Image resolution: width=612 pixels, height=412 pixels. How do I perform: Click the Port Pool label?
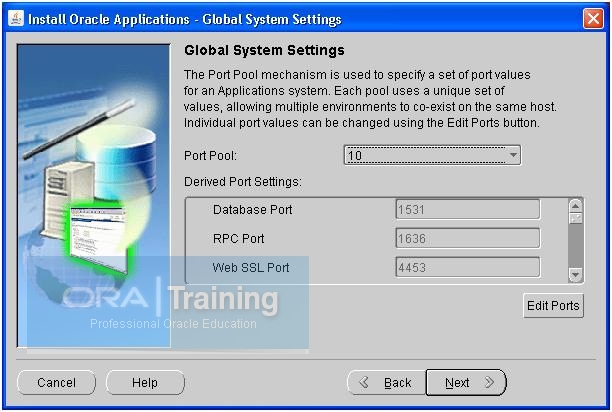coord(210,156)
